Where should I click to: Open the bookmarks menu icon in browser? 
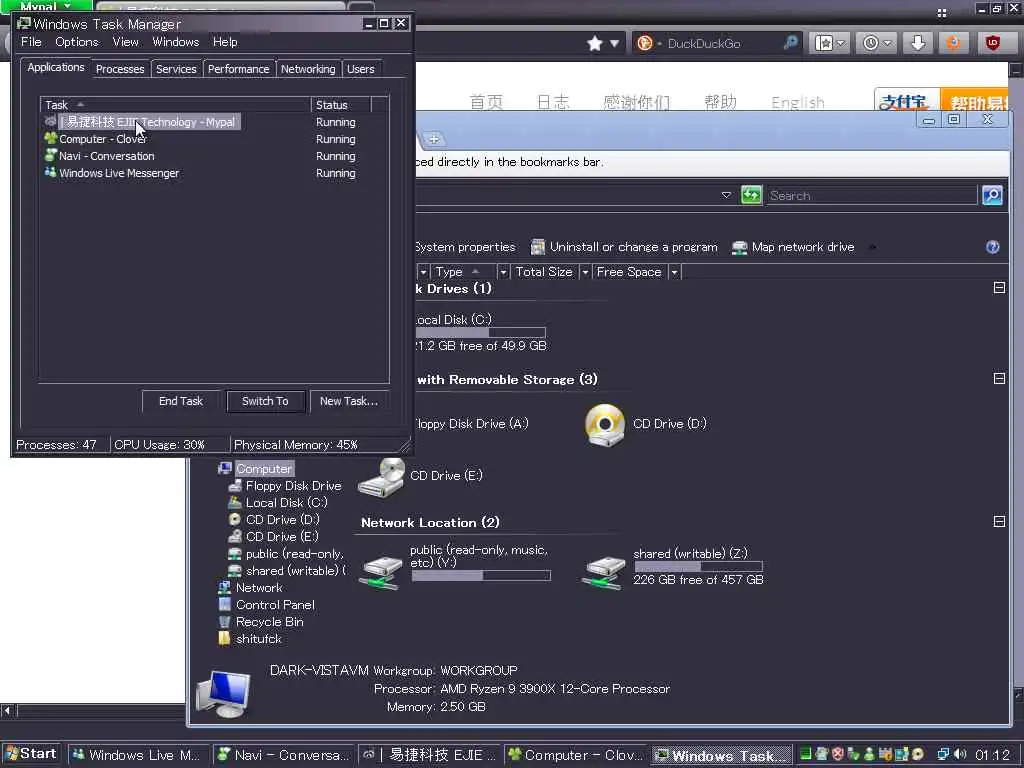coord(824,43)
